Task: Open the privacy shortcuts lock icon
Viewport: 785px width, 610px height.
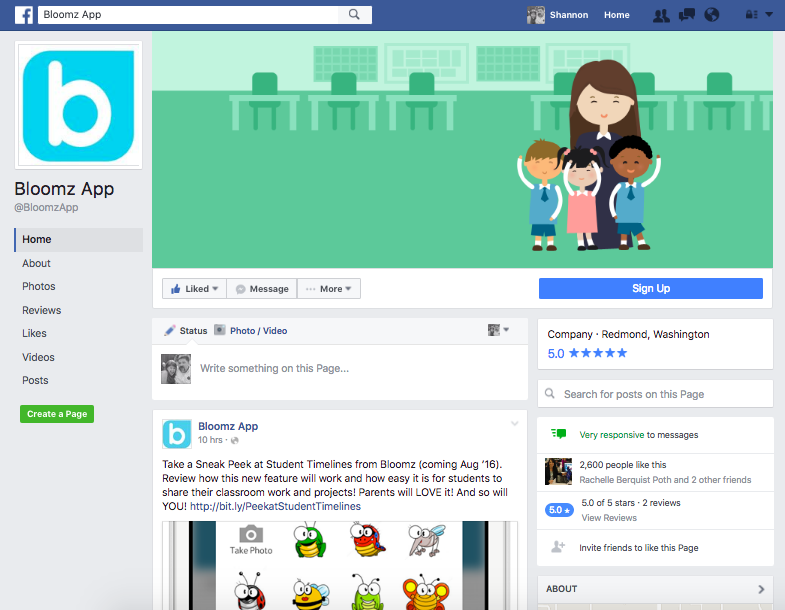Action: pyautogui.click(x=751, y=15)
